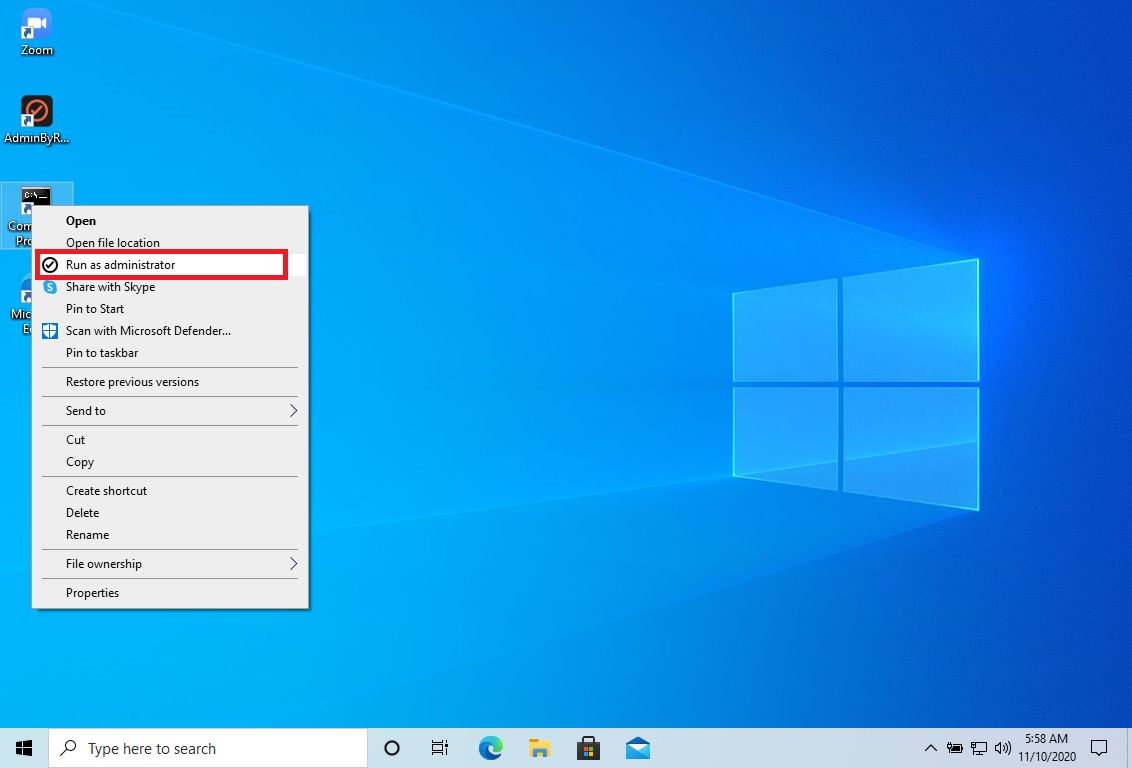
Task: Choose Pin to Start
Action: pyautogui.click(x=170, y=309)
